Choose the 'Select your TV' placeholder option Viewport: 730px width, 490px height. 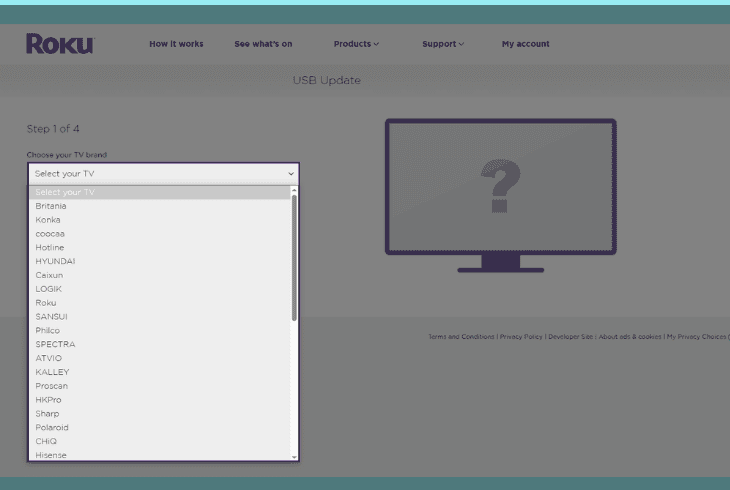click(160, 192)
